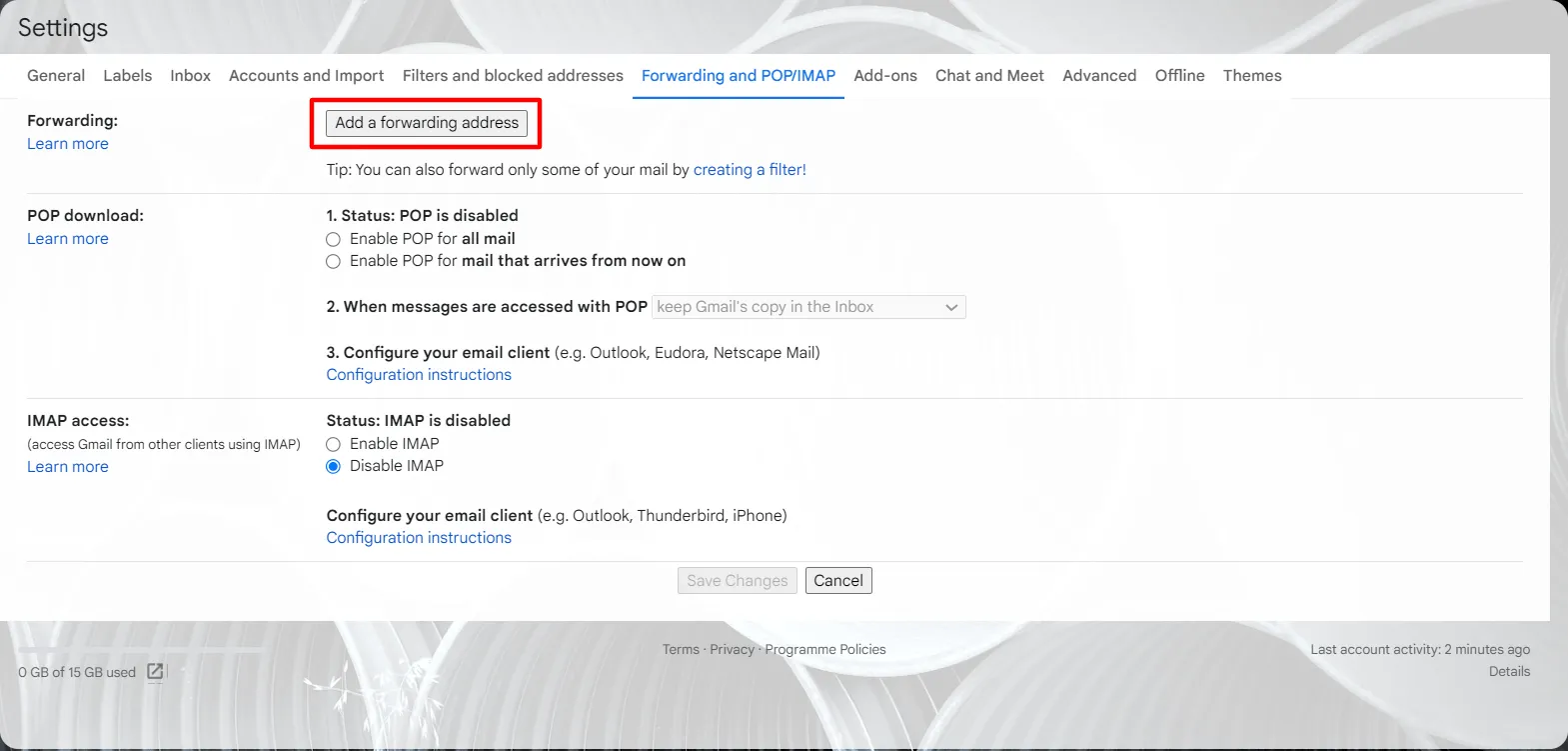Click the Settings page heading

pos(63,28)
